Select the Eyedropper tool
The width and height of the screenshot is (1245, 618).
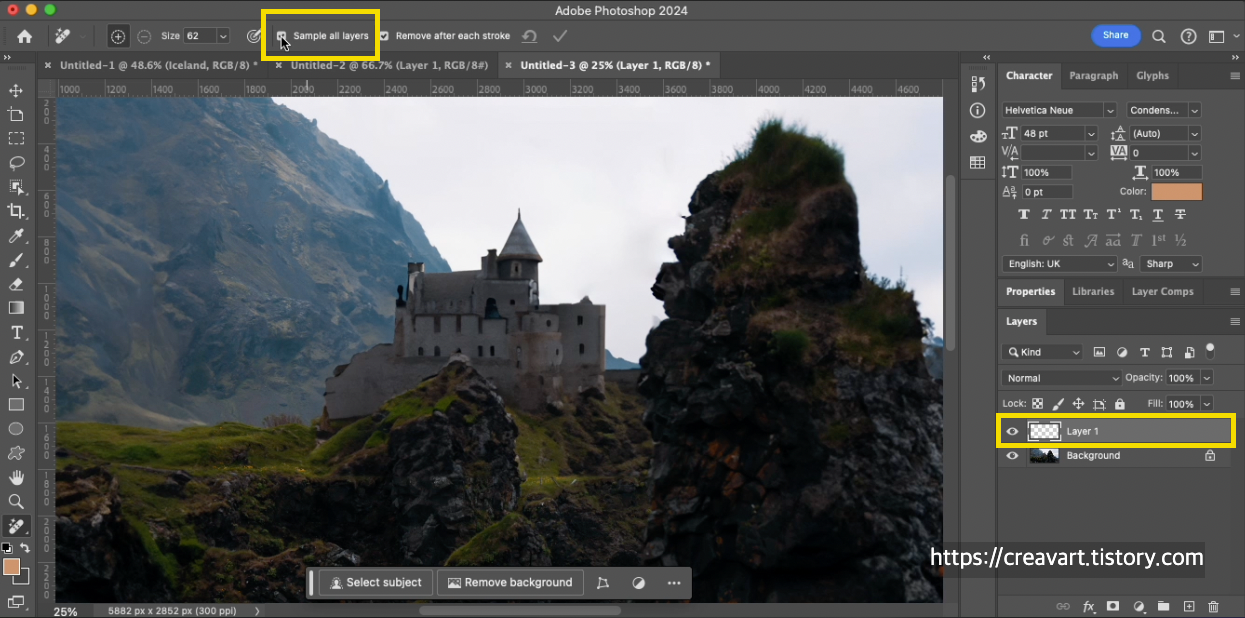pyautogui.click(x=16, y=236)
